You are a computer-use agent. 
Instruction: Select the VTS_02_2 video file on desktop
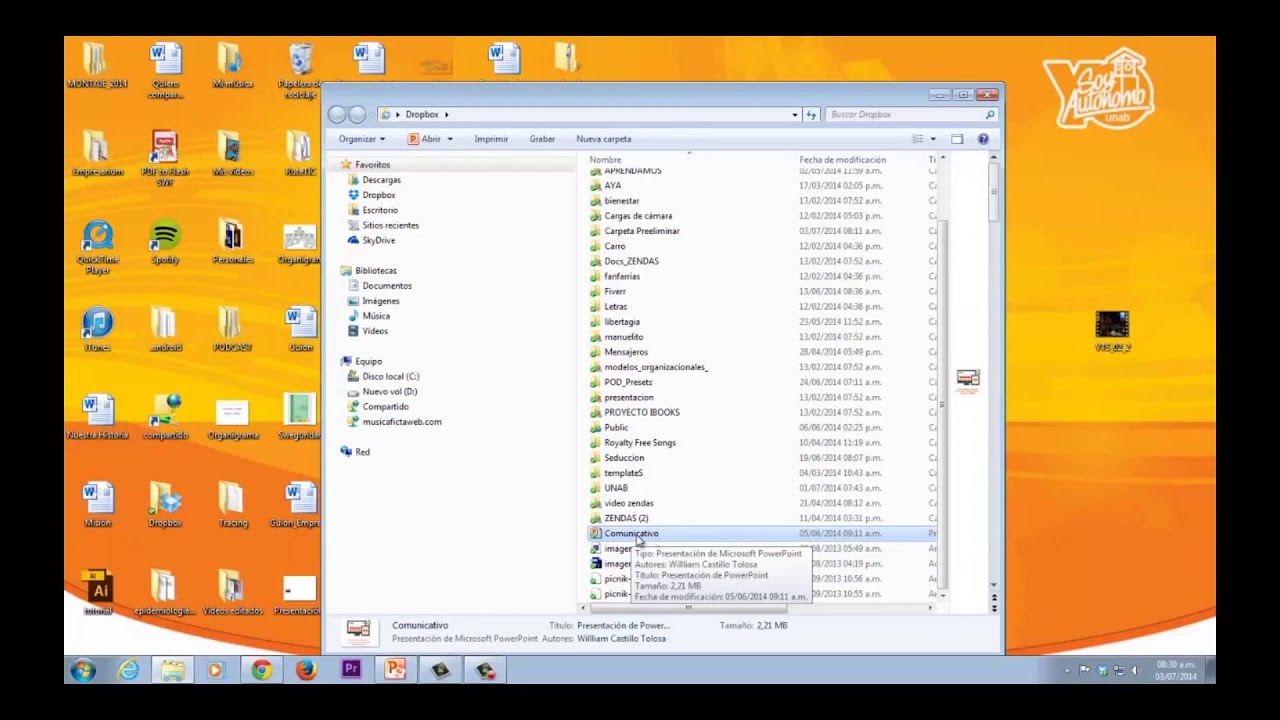click(x=1112, y=332)
